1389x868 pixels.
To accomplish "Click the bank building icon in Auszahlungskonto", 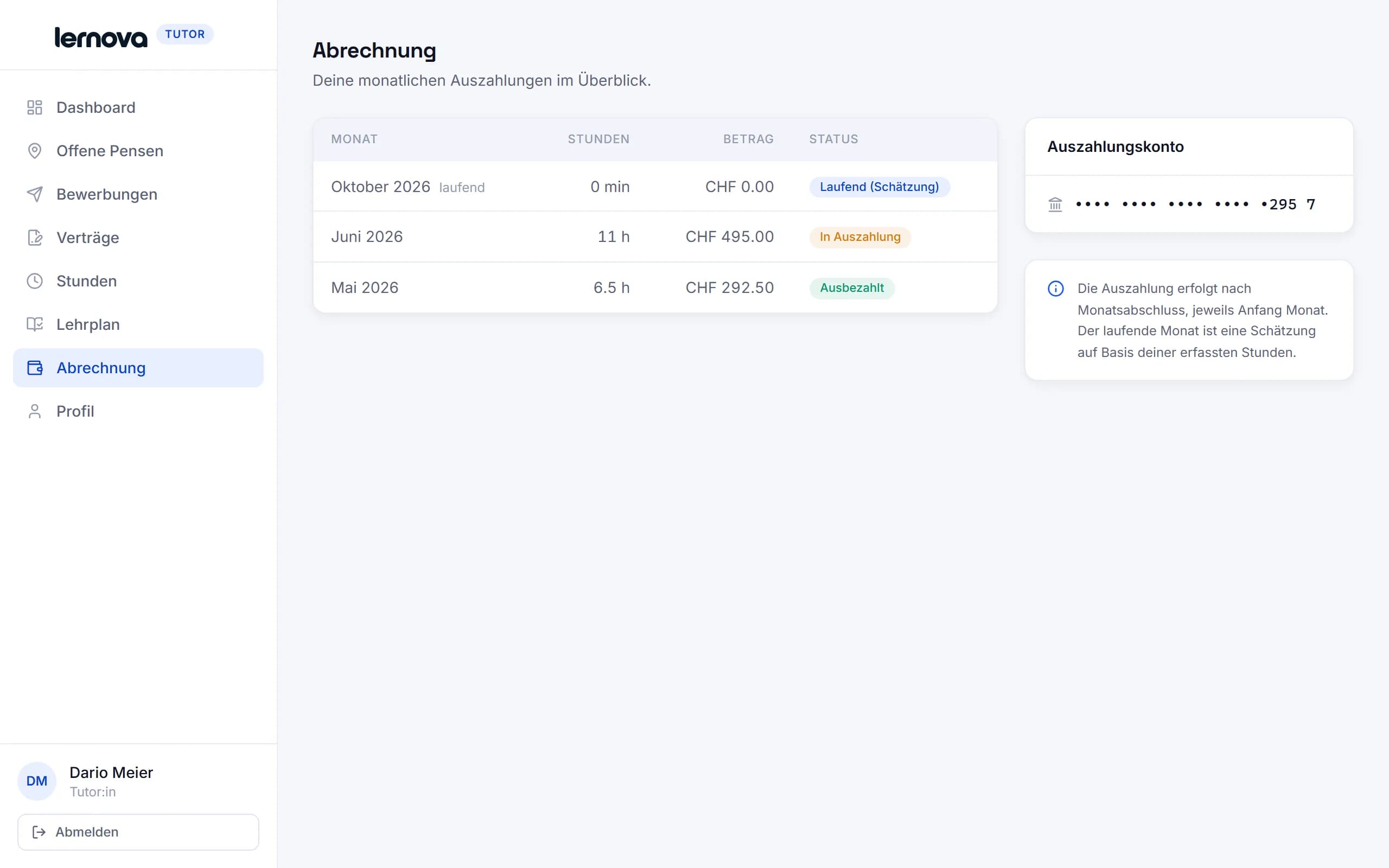I will pos(1055,205).
